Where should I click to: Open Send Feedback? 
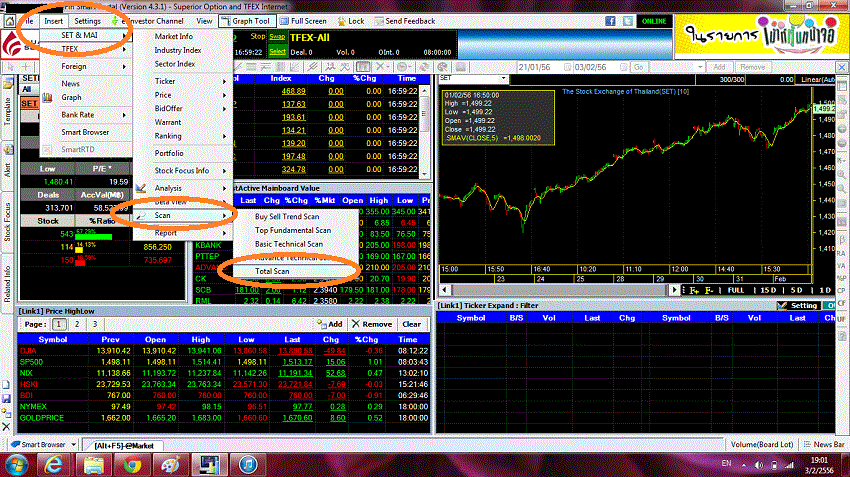click(405, 21)
